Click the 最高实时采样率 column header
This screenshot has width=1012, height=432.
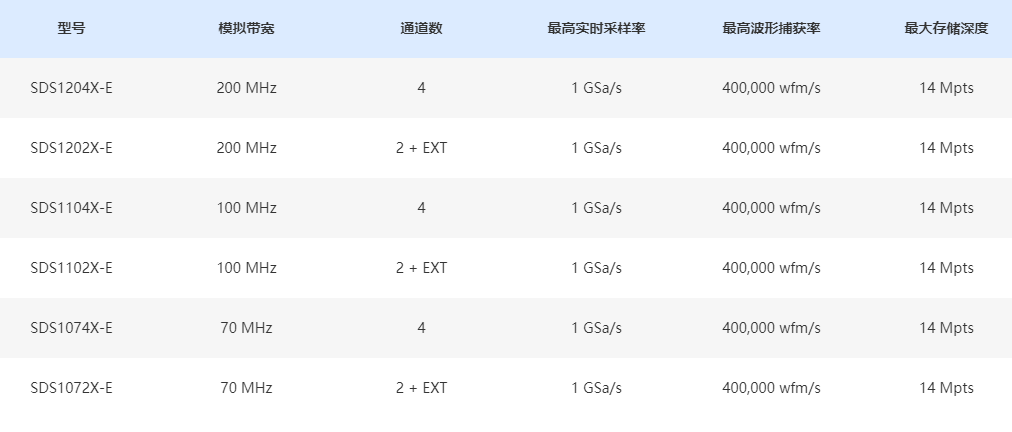[596, 28]
